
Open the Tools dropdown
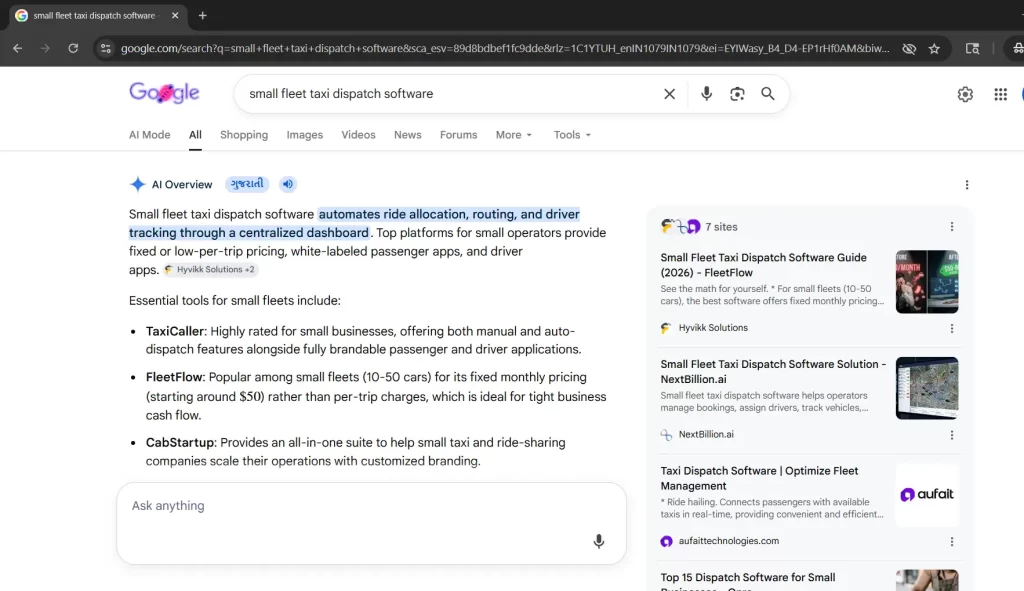tap(572, 135)
